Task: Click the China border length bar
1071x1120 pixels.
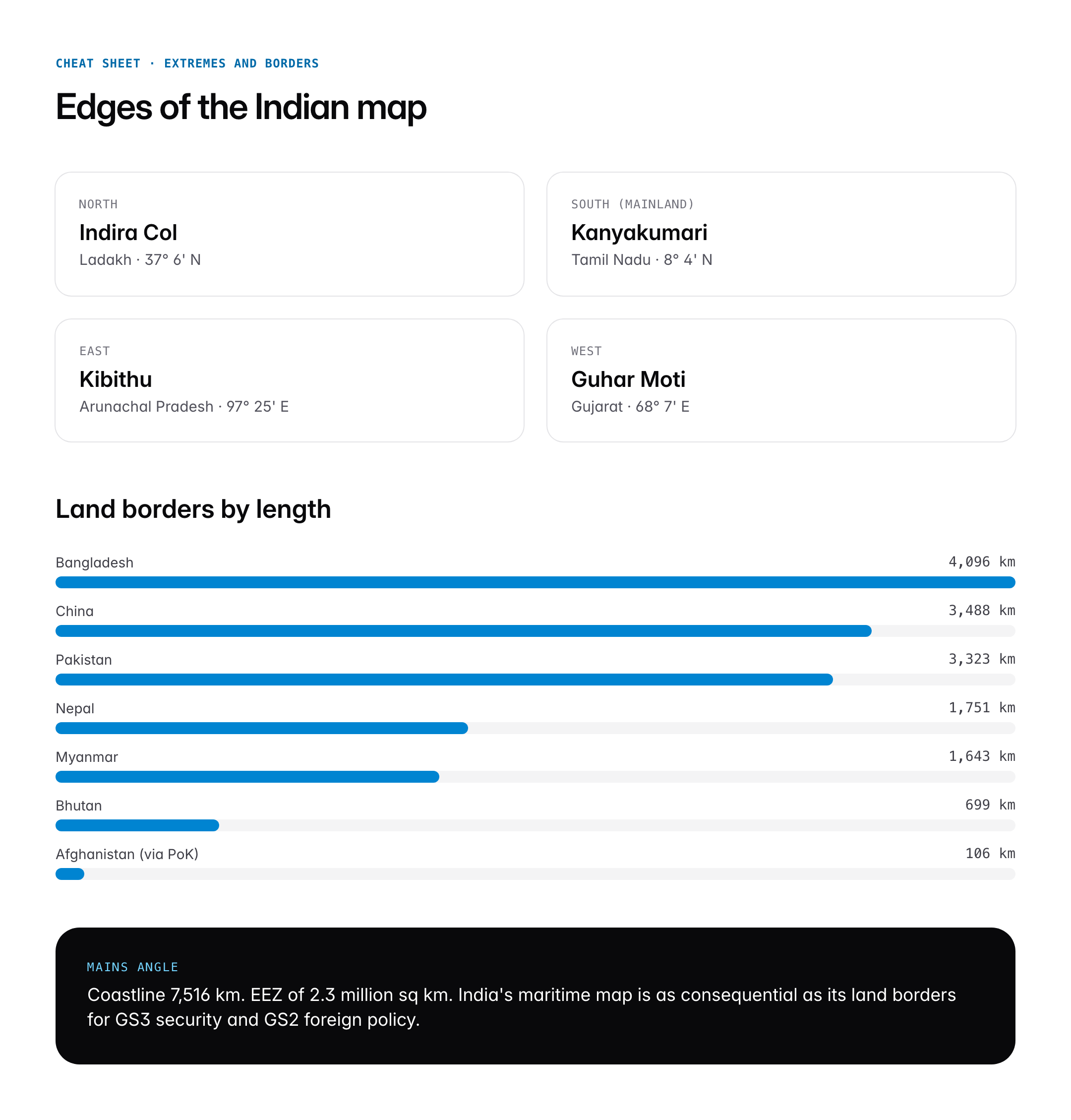Action: click(x=535, y=630)
